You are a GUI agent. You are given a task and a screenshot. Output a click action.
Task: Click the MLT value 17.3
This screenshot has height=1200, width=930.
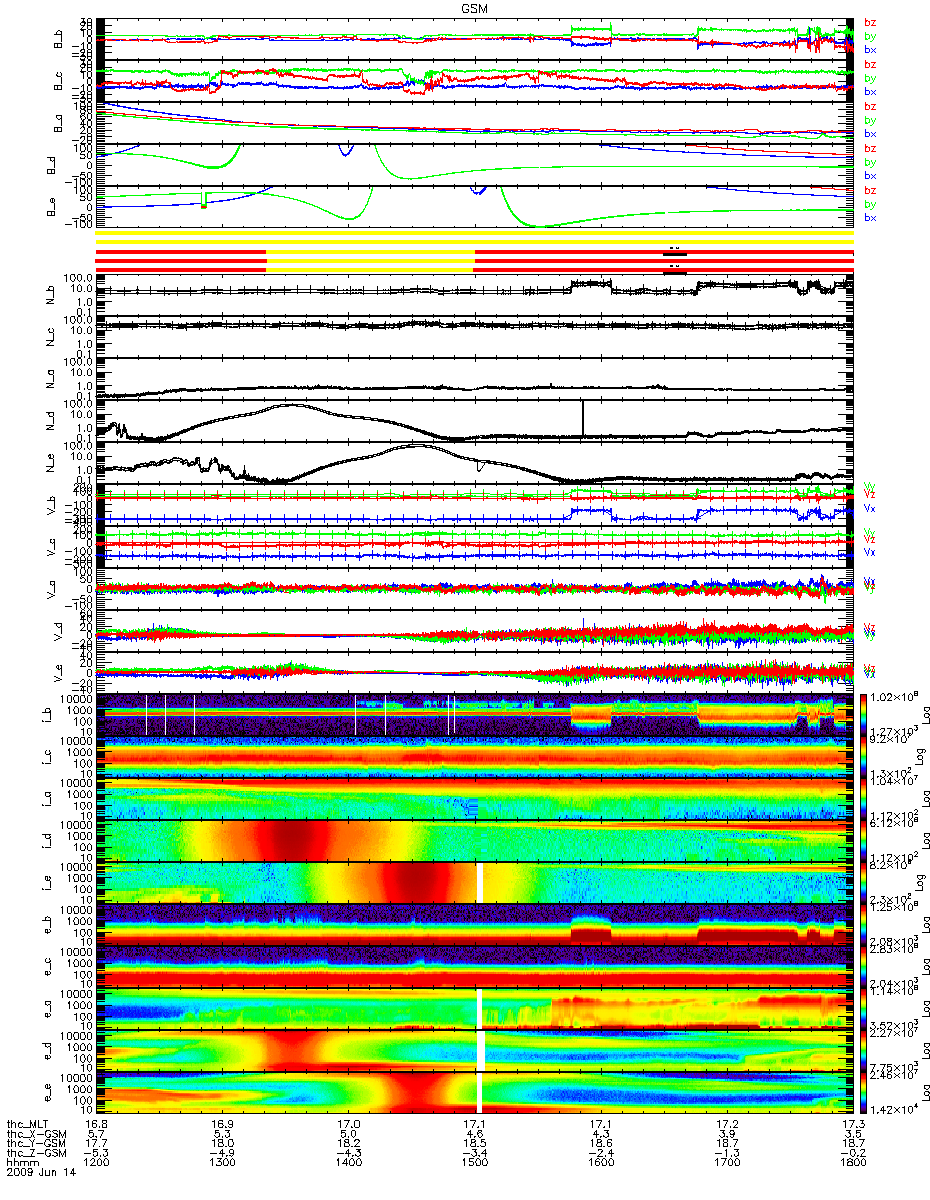pos(852,1125)
